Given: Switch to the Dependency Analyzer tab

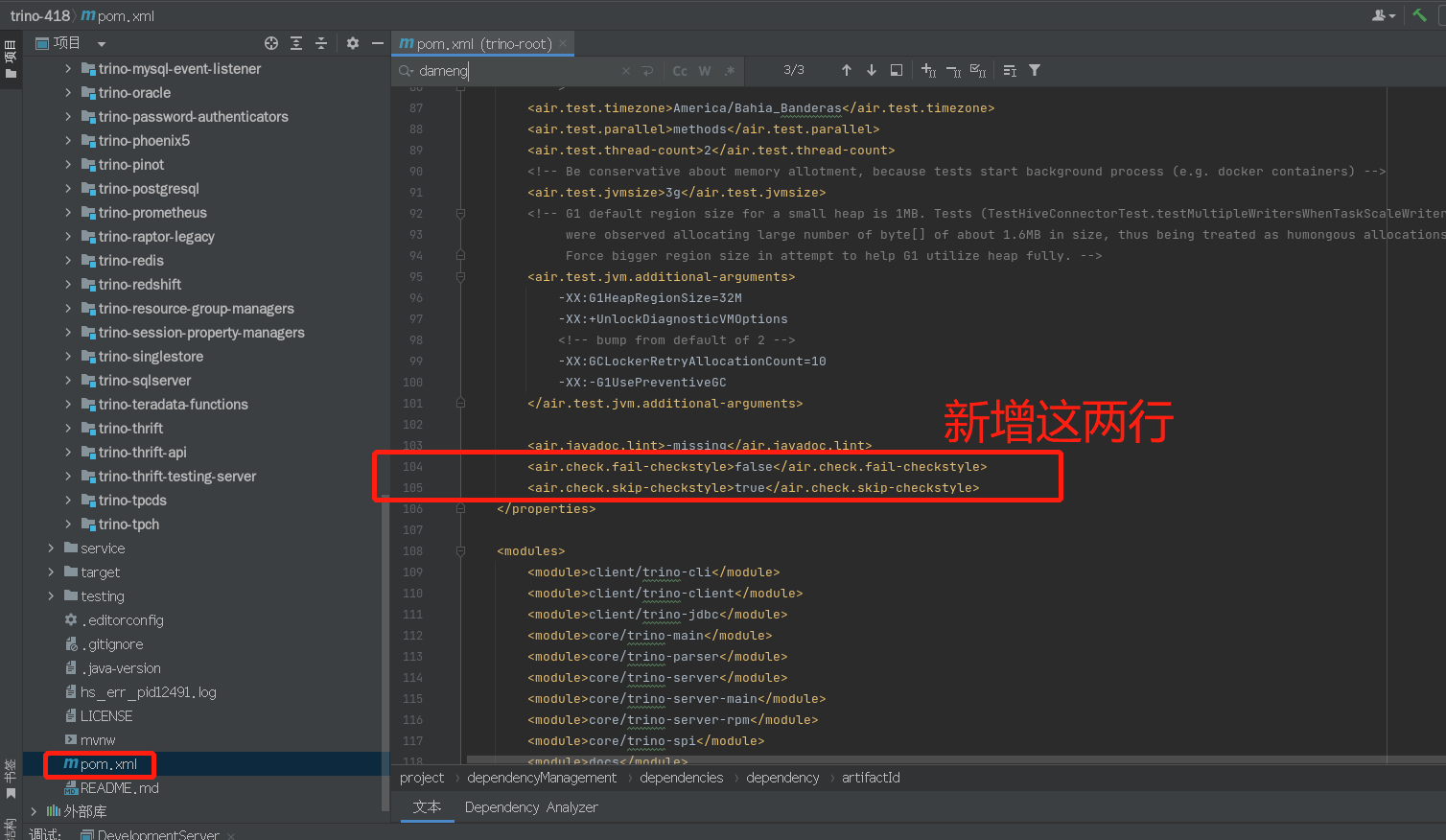Looking at the screenshot, I should click(x=531, y=807).
